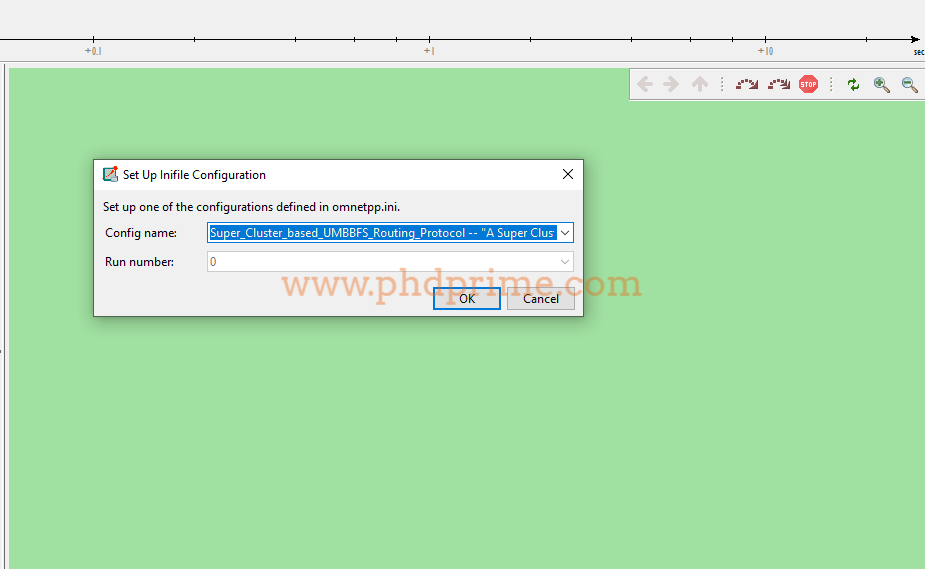This screenshot has width=925, height=569.
Task: Click the 'Set up one of the configurations' text
Action: coord(251,207)
